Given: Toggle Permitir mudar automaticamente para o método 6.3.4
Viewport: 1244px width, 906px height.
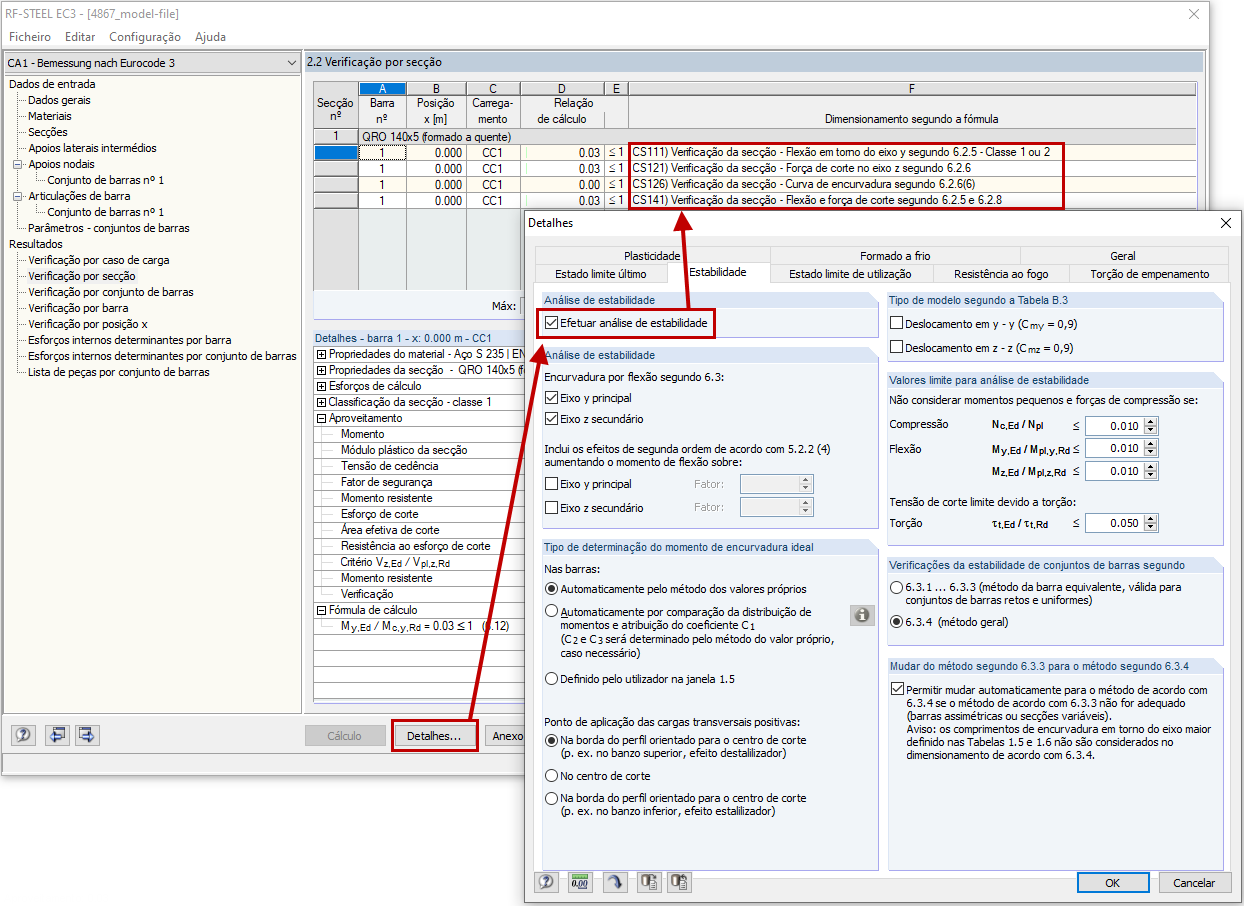Looking at the screenshot, I should point(896,690).
